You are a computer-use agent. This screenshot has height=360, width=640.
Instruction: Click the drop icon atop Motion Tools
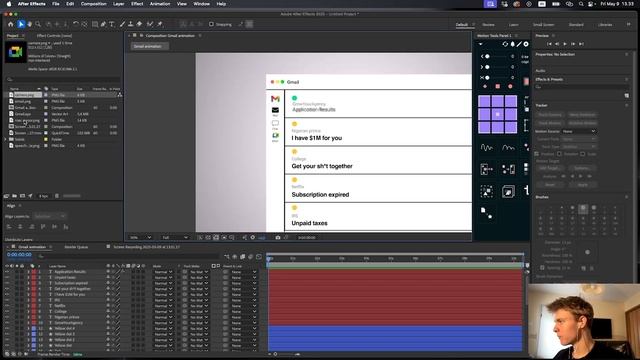pyautogui.click(x=513, y=44)
